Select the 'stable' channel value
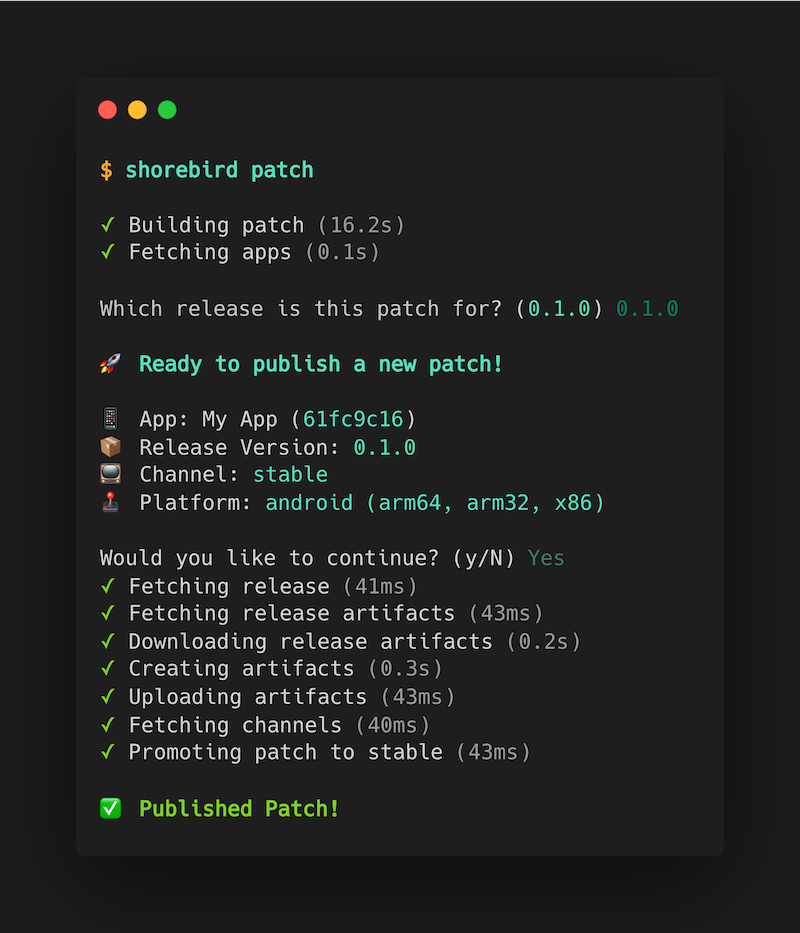 coord(290,474)
